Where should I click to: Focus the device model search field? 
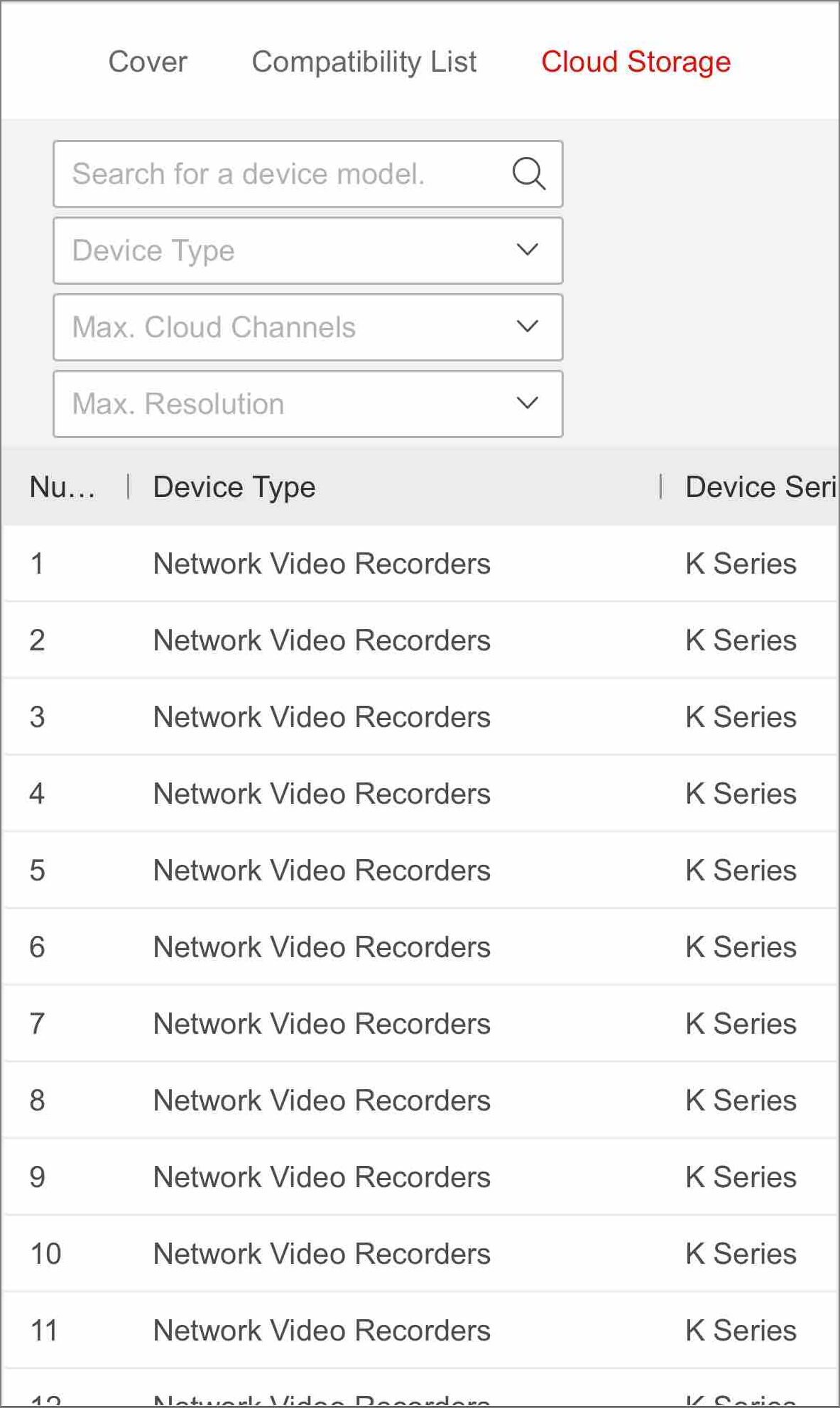click(x=284, y=174)
